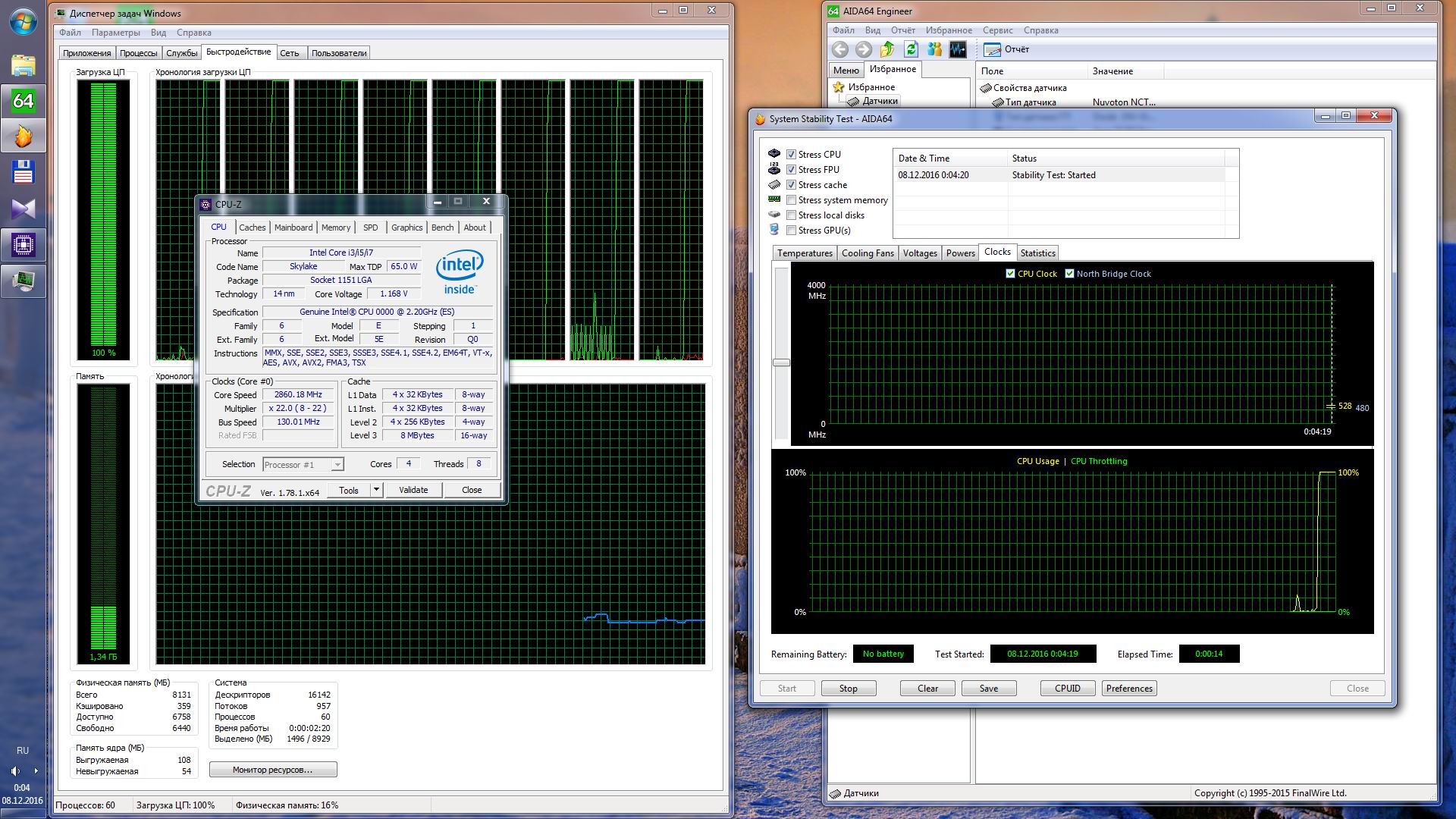Uncheck the Stress FPU option

(x=791, y=170)
